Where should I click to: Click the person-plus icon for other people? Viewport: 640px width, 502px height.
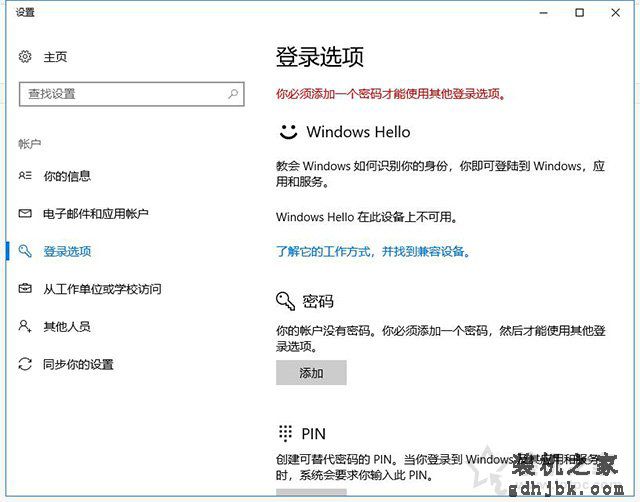[x=25, y=326]
